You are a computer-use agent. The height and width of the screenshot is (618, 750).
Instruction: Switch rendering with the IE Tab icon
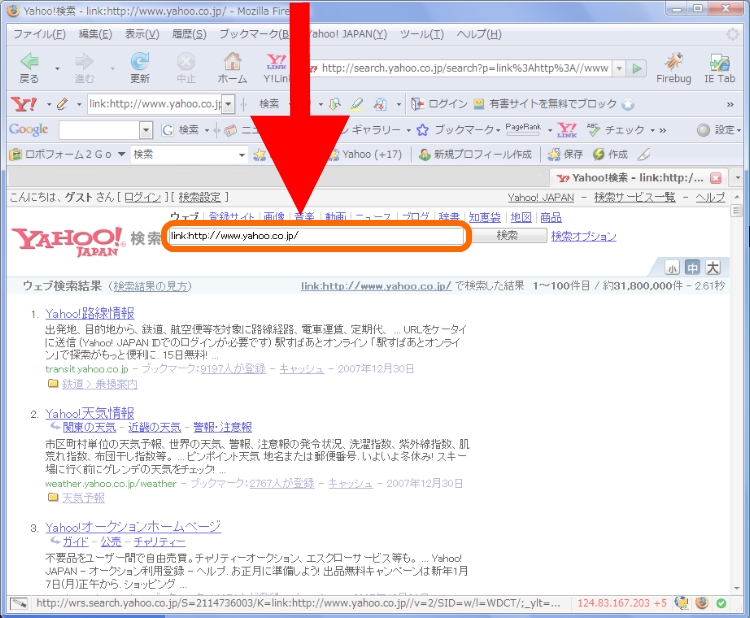click(719, 62)
